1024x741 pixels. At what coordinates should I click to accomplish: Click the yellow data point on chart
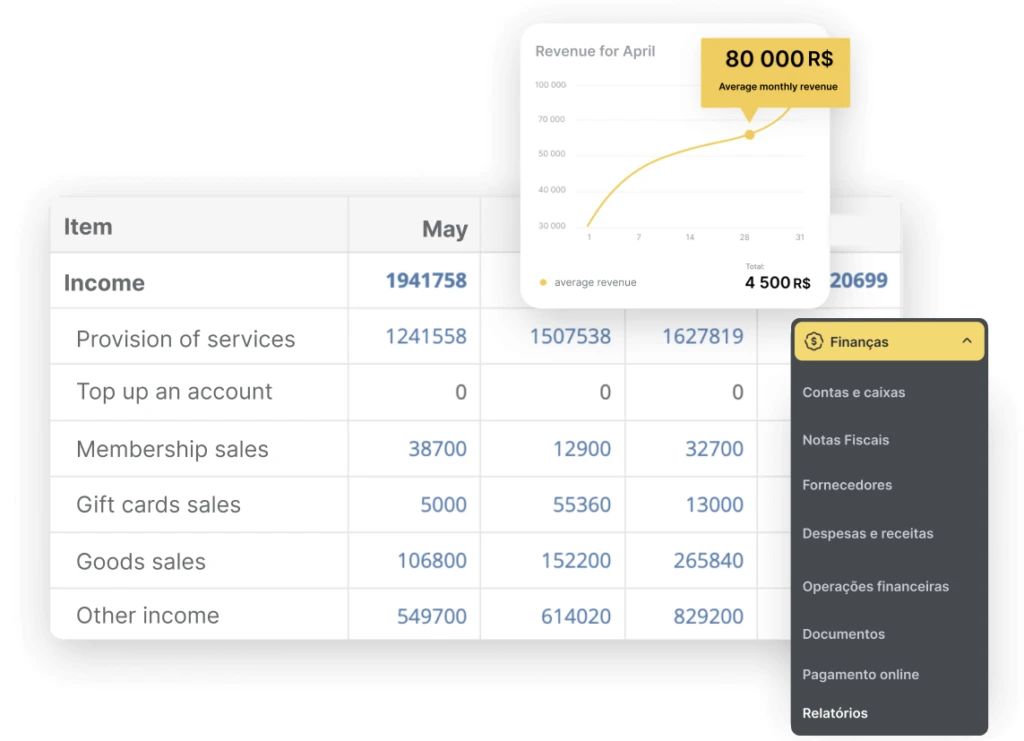(x=749, y=134)
